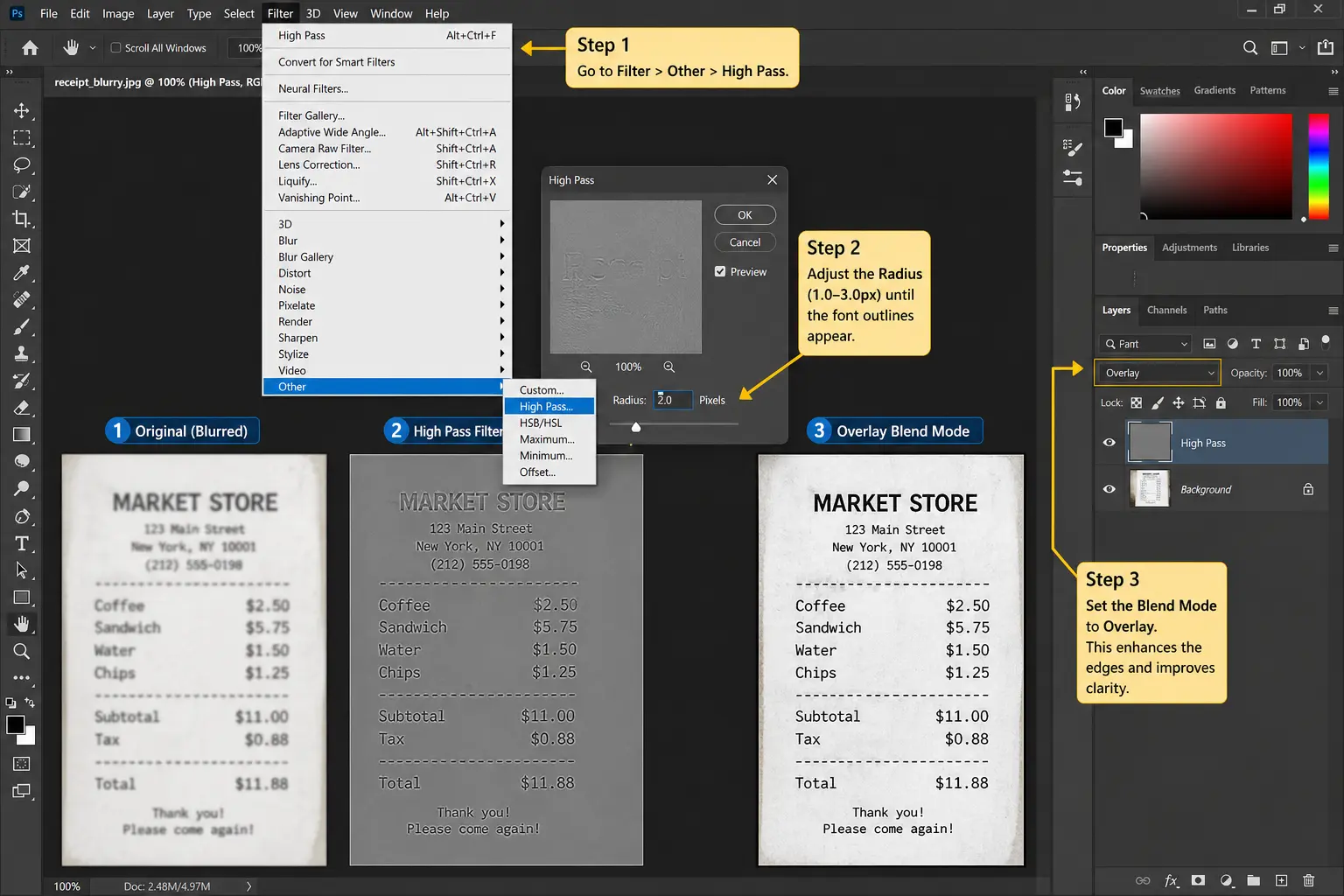This screenshot has width=1344, height=896.
Task: Open the Share icon at top right
Action: point(1326,47)
